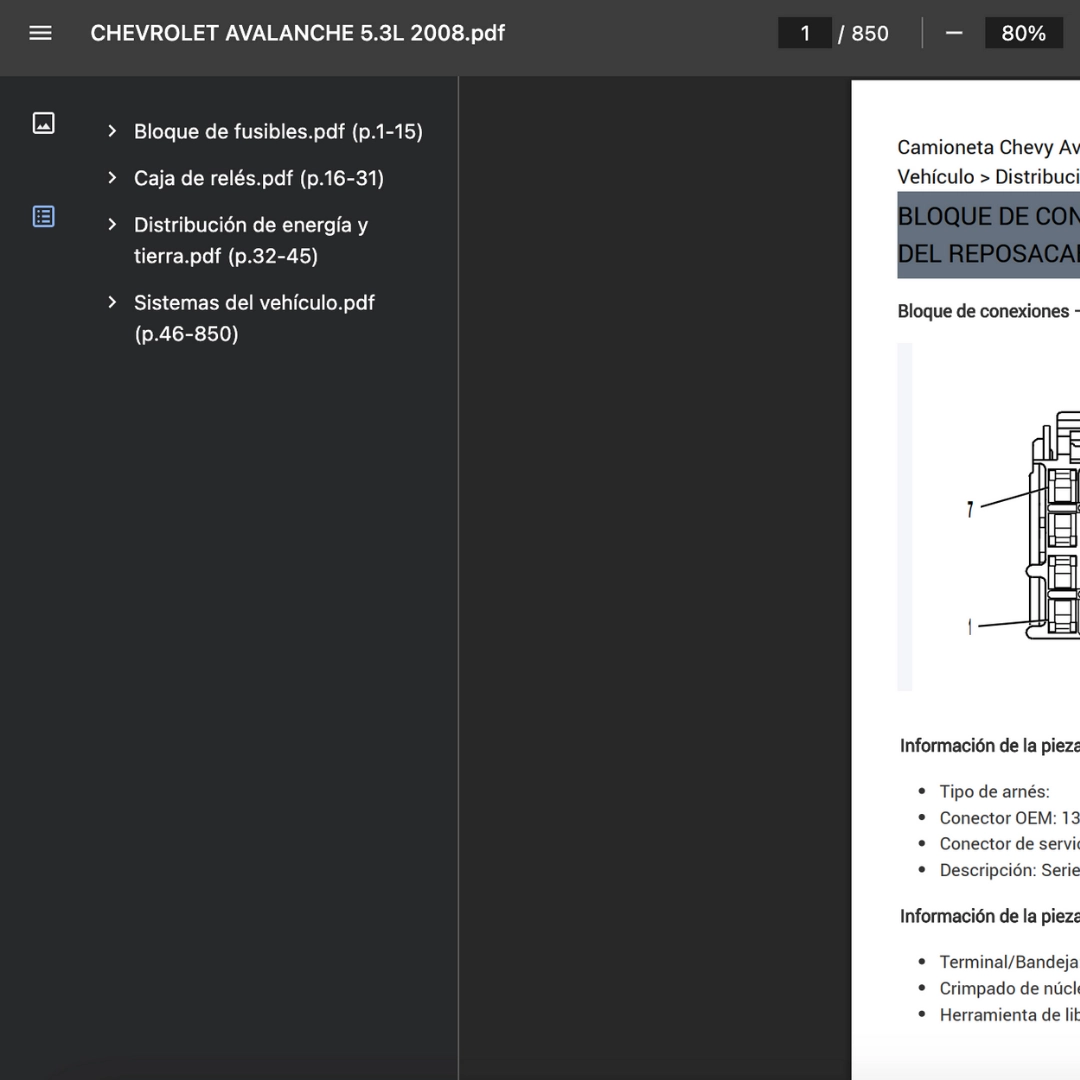
Task: Navigate to Sistemas del vehículo.pdf section
Action: [x=254, y=317]
